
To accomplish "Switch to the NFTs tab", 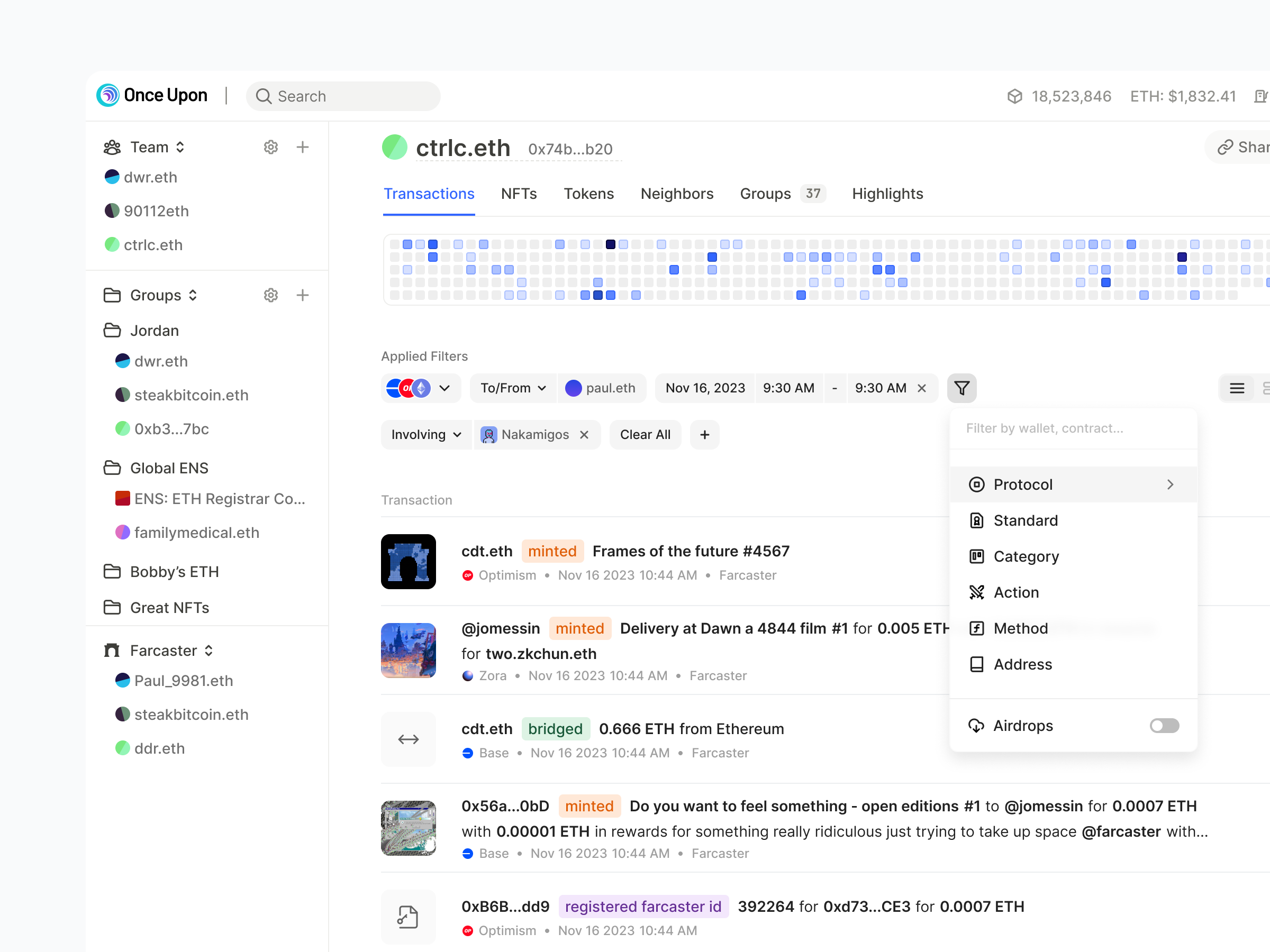I will tap(519, 194).
